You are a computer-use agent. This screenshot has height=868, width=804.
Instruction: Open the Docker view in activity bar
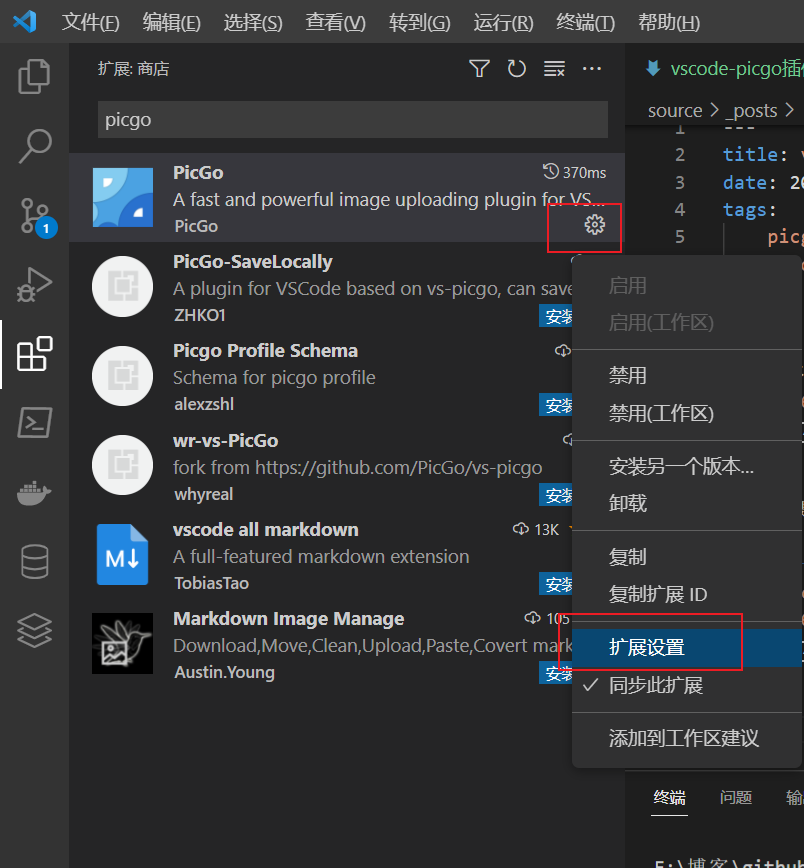pos(34,493)
